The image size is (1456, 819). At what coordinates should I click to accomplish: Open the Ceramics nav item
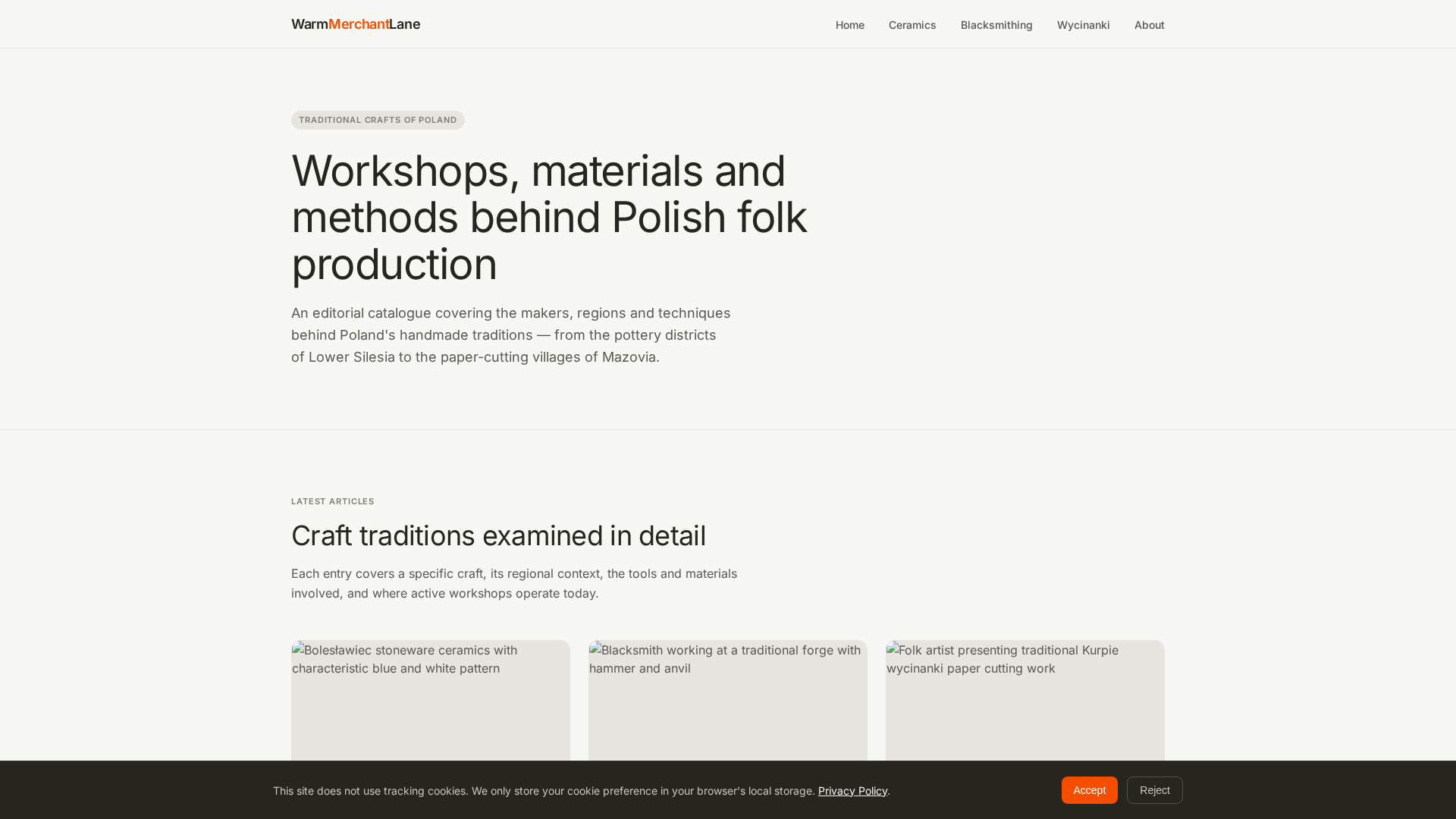pyautogui.click(x=912, y=25)
